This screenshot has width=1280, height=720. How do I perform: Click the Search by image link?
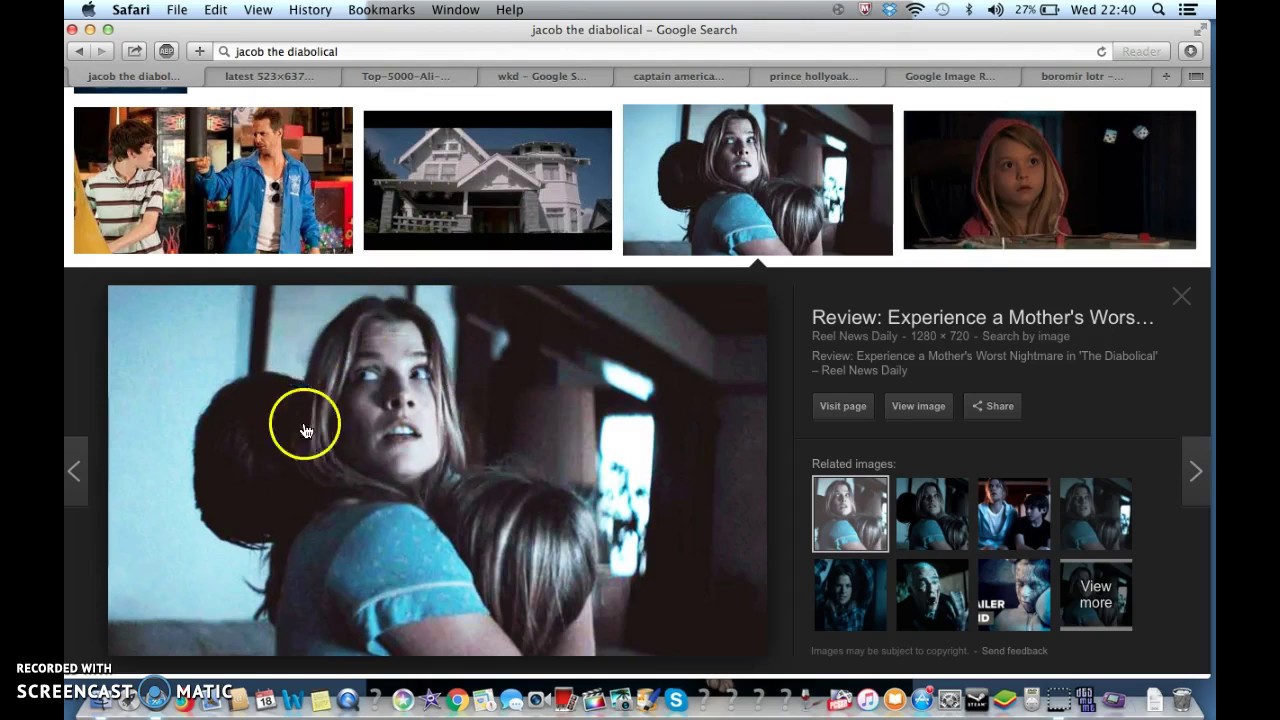pyautogui.click(x=1026, y=336)
